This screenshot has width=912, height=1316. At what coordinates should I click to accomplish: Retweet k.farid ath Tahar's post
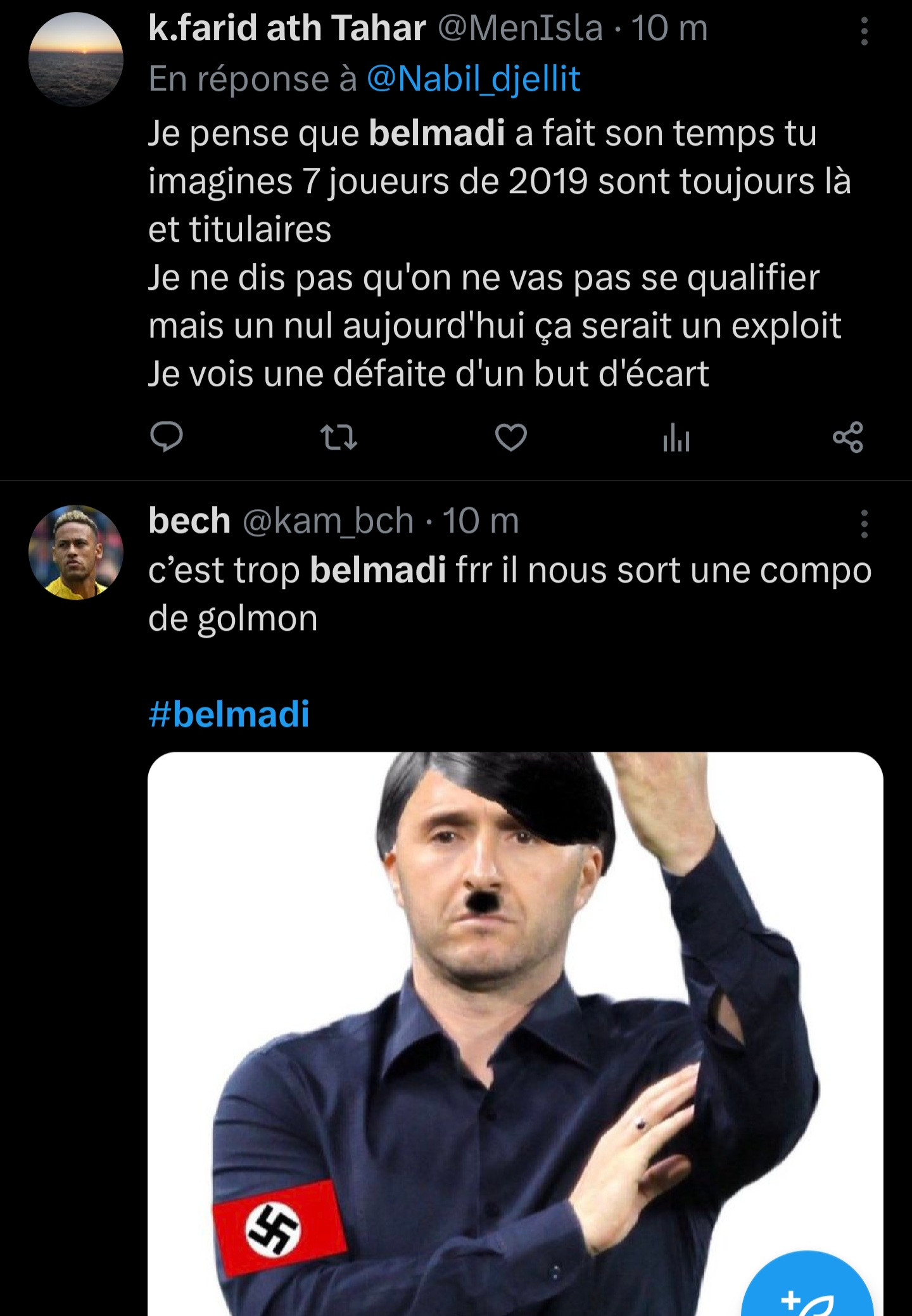[339, 437]
